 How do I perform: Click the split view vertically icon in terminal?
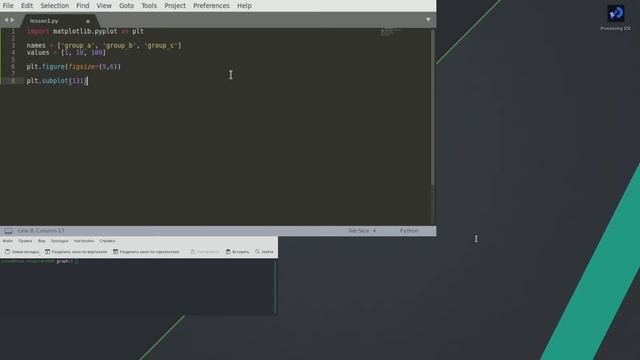tap(47, 252)
